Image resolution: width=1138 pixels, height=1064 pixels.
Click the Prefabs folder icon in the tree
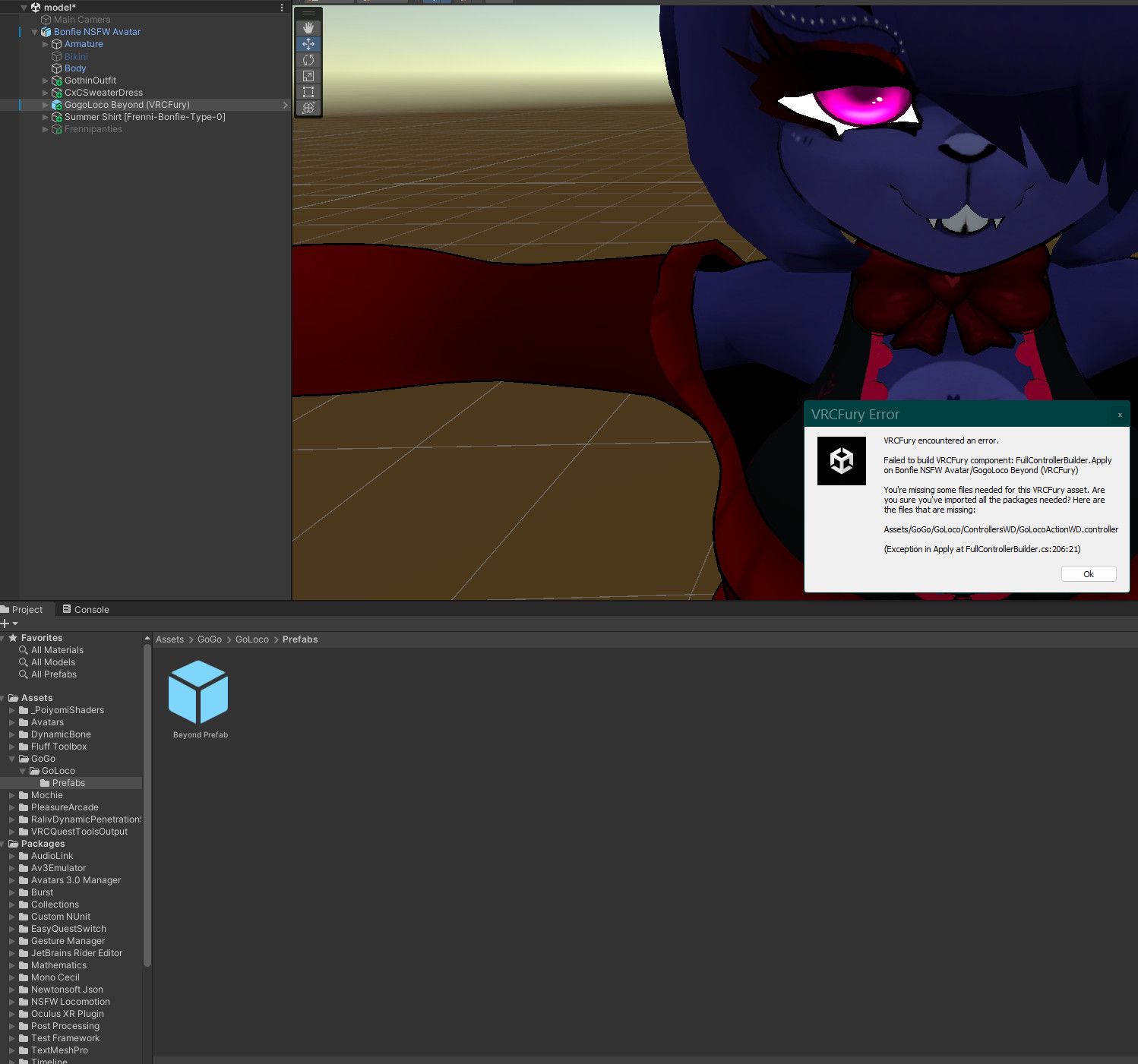(x=45, y=783)
